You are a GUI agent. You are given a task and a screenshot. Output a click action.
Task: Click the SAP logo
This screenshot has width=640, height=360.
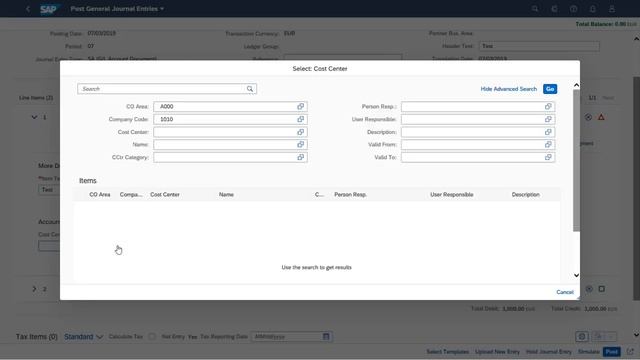49,9
